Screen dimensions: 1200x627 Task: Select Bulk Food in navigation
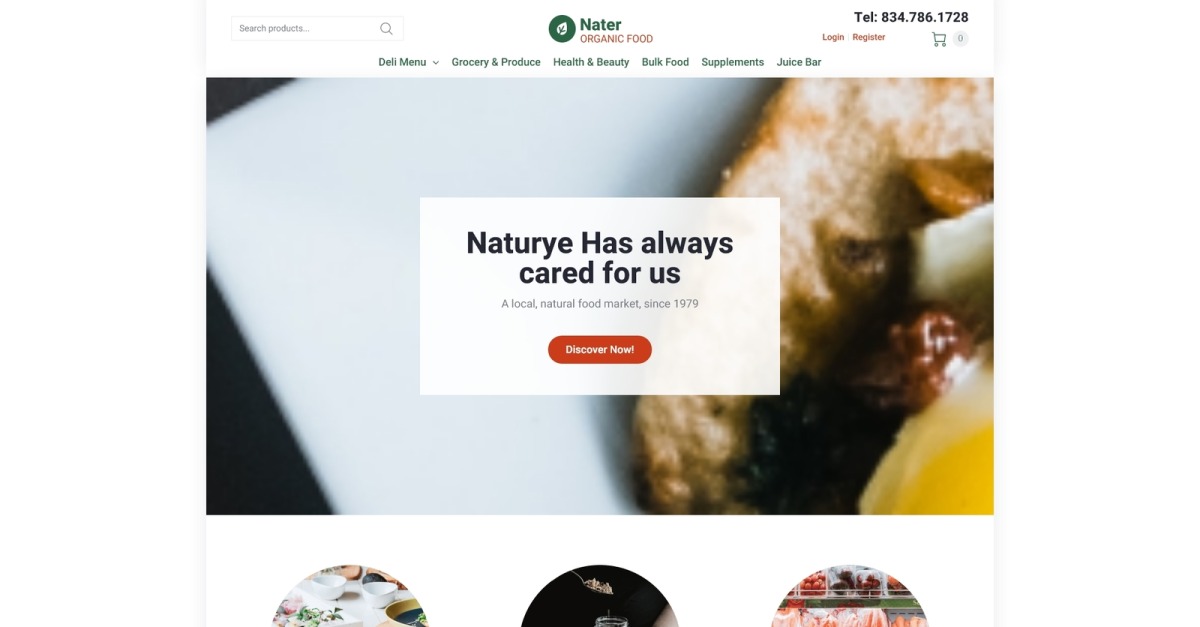[665, 62]
